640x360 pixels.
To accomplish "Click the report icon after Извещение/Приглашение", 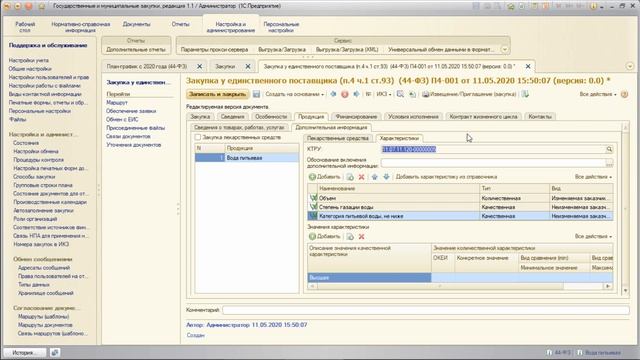I will click(525, 94).
